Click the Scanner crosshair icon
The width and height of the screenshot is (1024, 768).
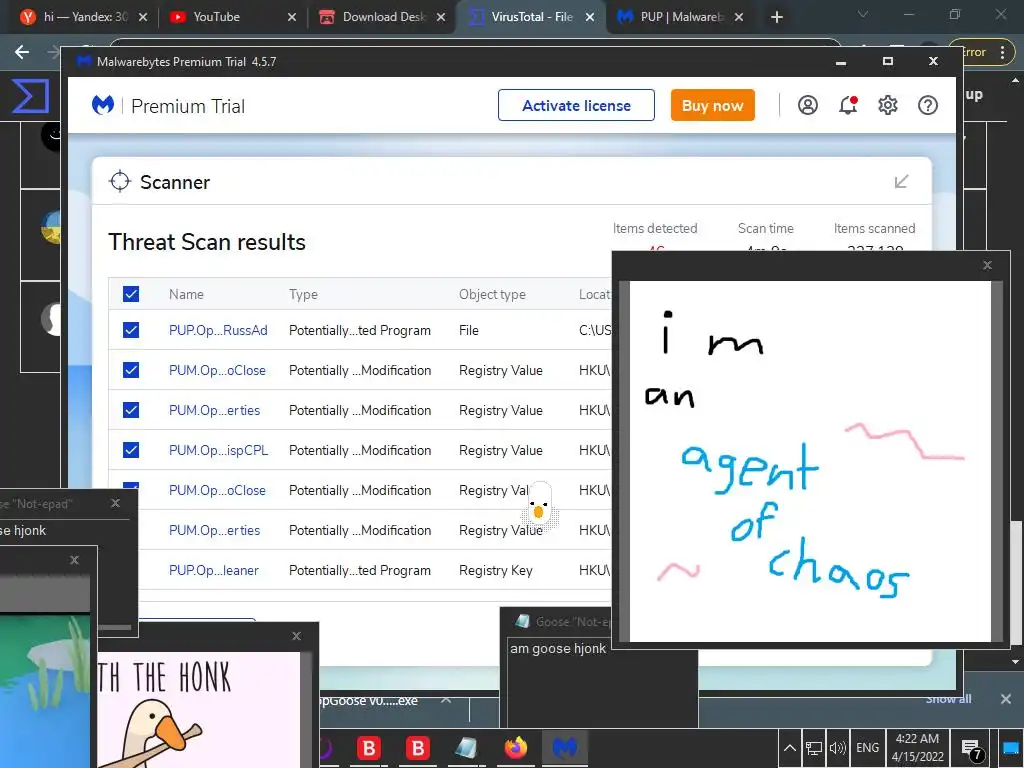[x=120, y=182]
